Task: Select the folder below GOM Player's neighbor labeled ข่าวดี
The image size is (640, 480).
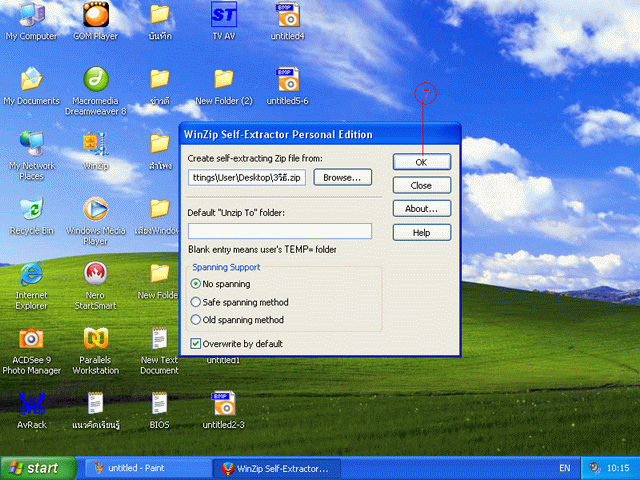Action: (160, 86)
